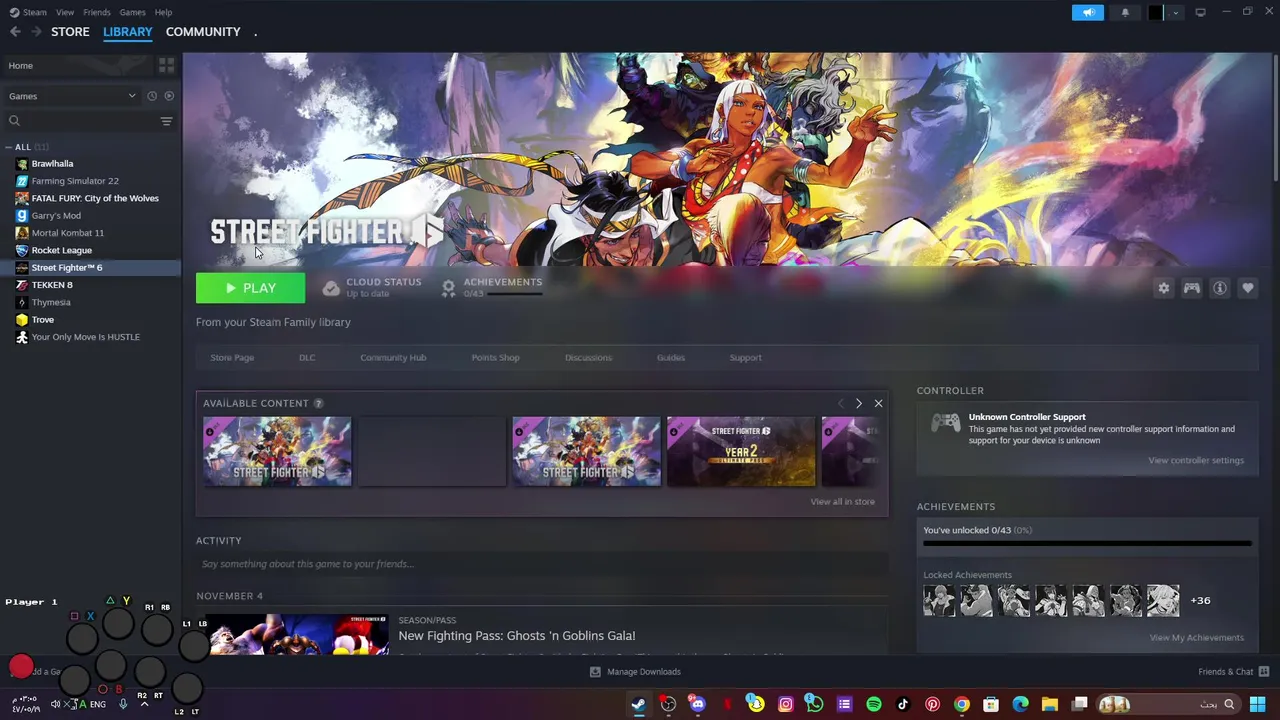Open New Fighting Pass news article

(x=516, y=636)
